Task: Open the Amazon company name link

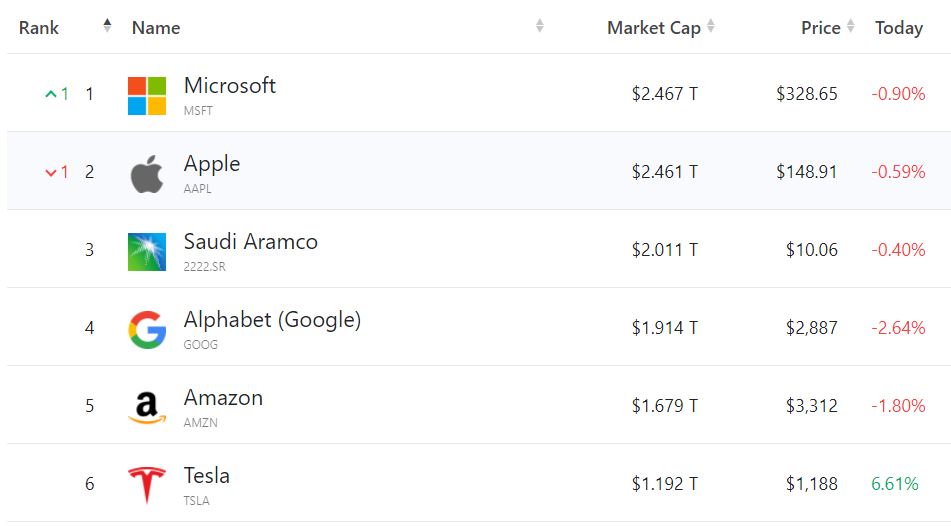Action: 223,398
